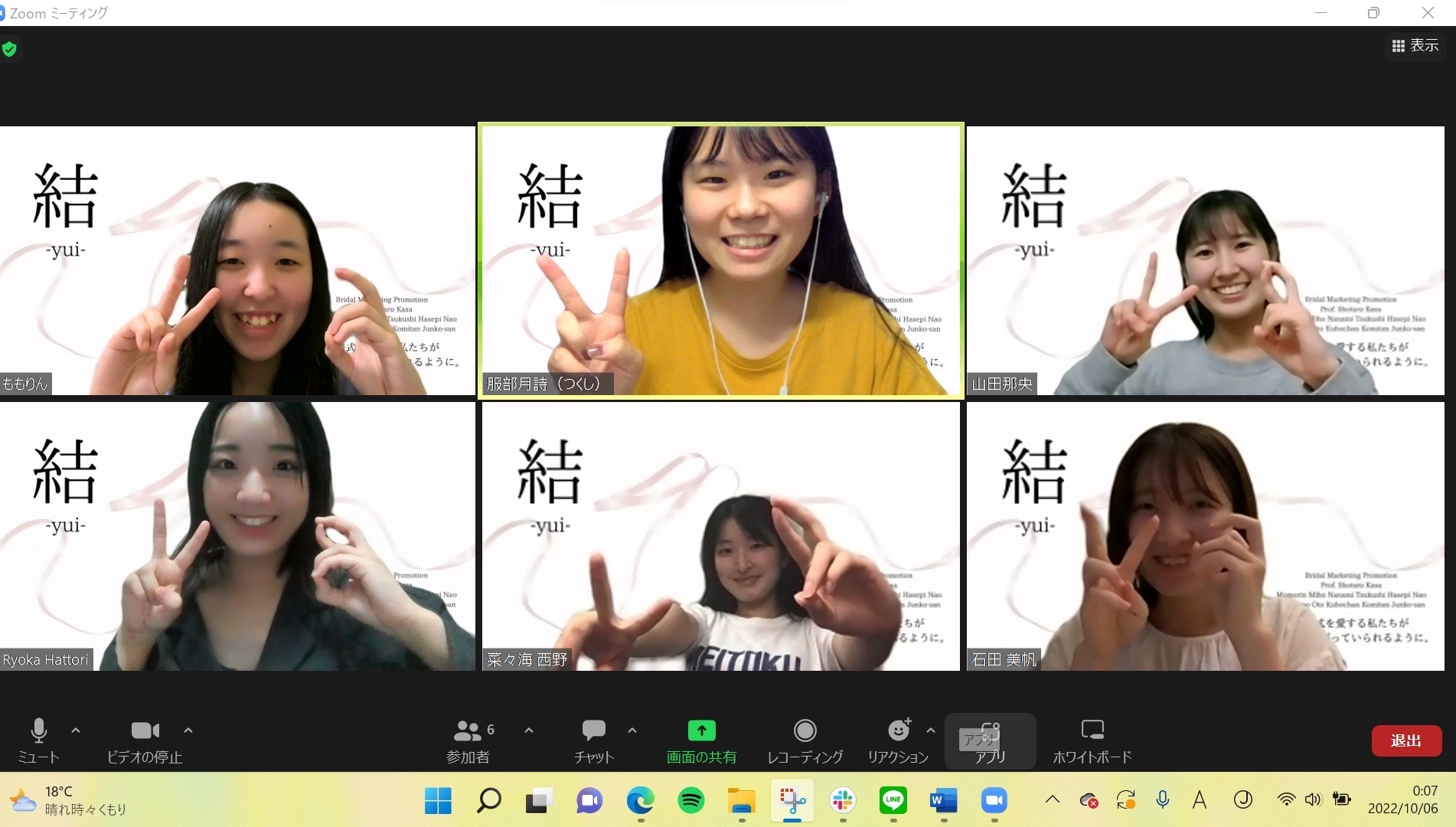The height and width of the screenshot is (827, 1456).
Task: Open taskbar Search
Action: [488, 801]
